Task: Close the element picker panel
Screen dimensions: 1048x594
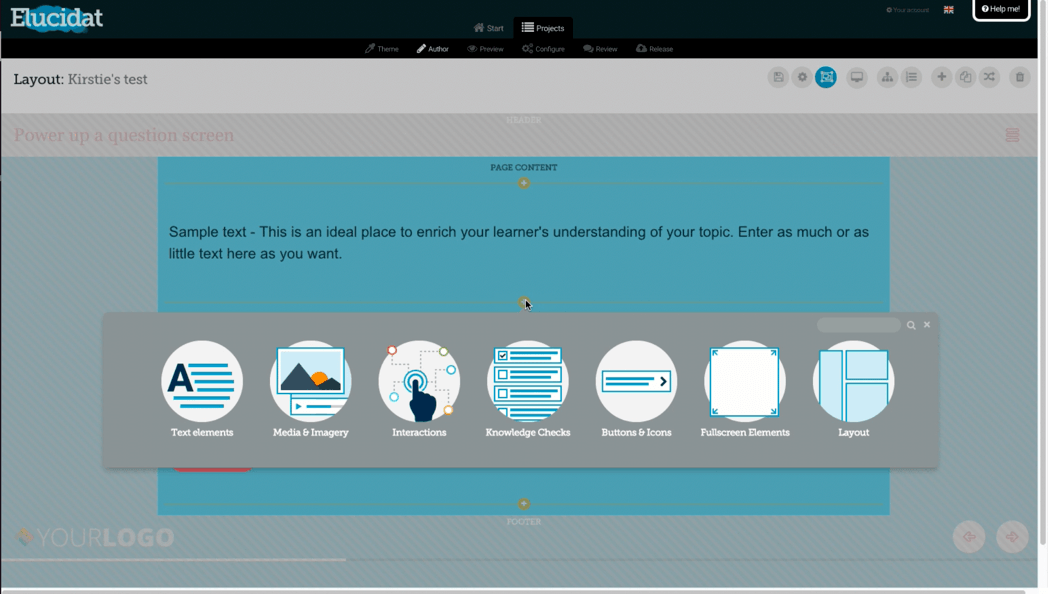Action: (927, 325)
